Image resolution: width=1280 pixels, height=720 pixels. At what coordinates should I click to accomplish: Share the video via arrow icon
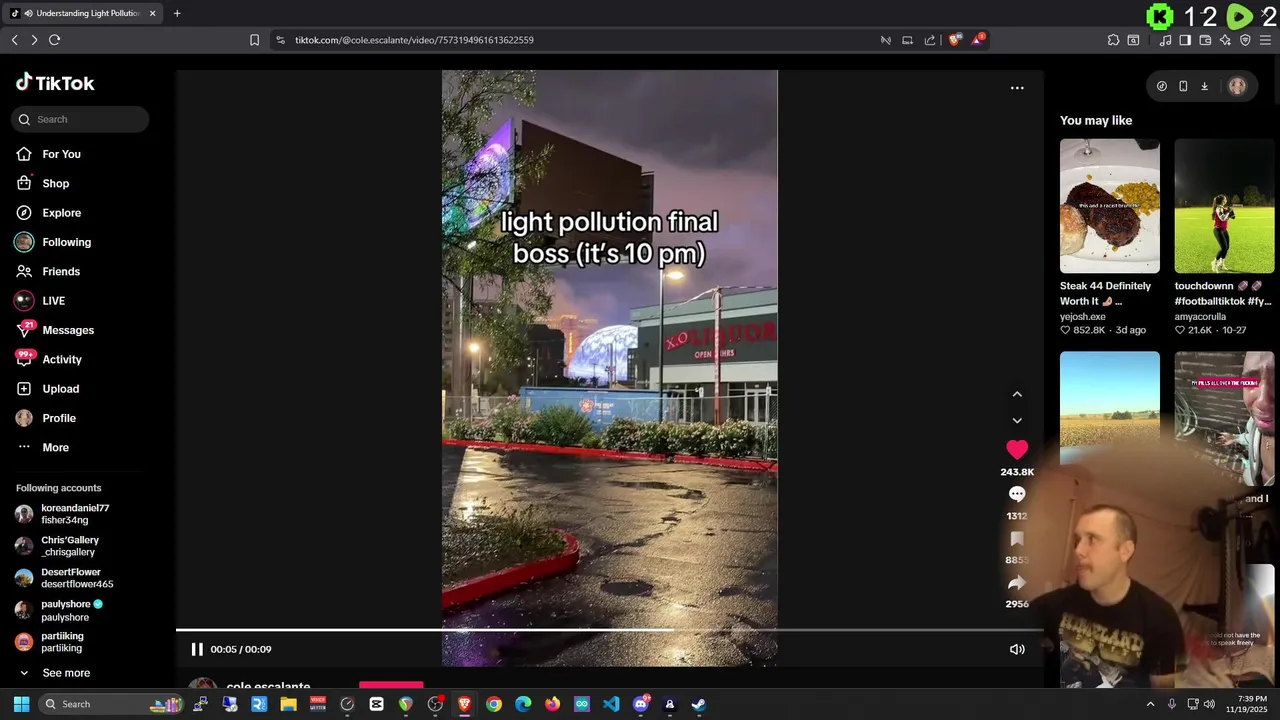pos(1017,582)
